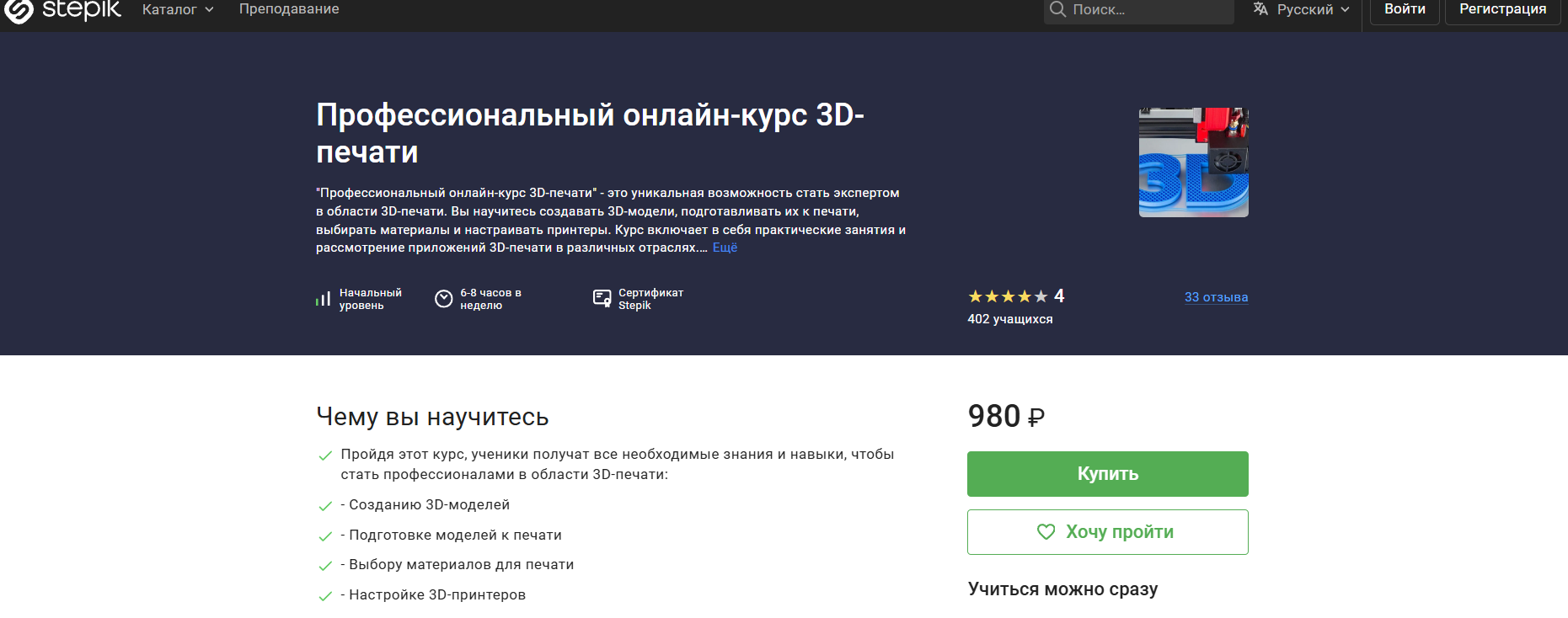
Task: Open the 33 отзыва reviews link
Action: click(1216, 297)
